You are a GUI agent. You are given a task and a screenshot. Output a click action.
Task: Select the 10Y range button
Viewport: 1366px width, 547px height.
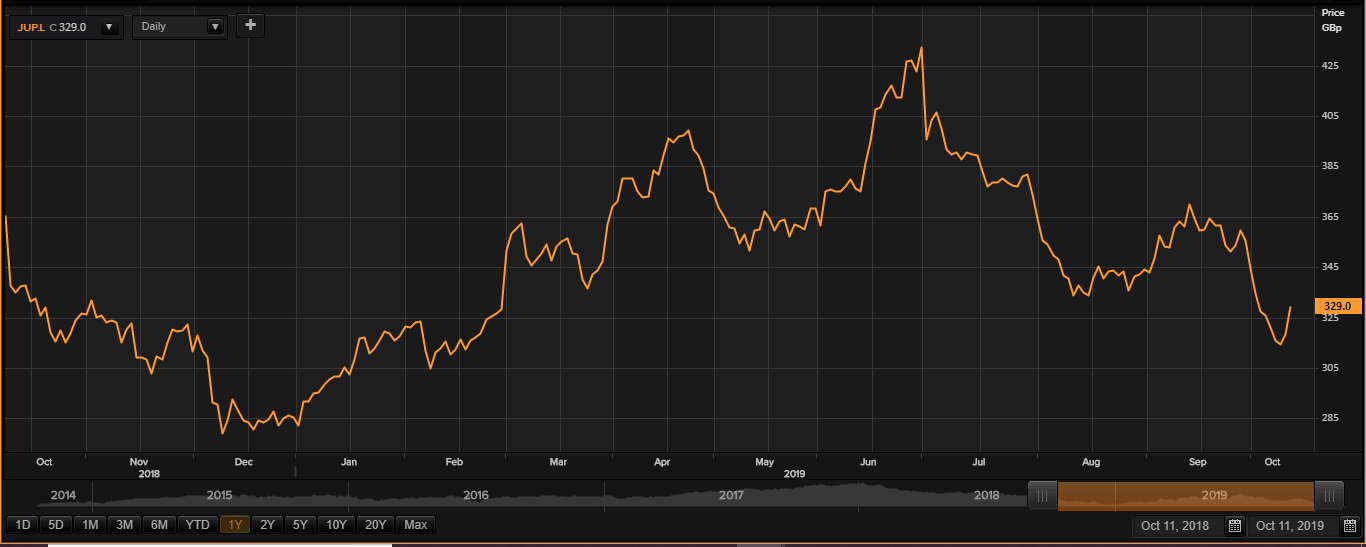tap(338, 525)
